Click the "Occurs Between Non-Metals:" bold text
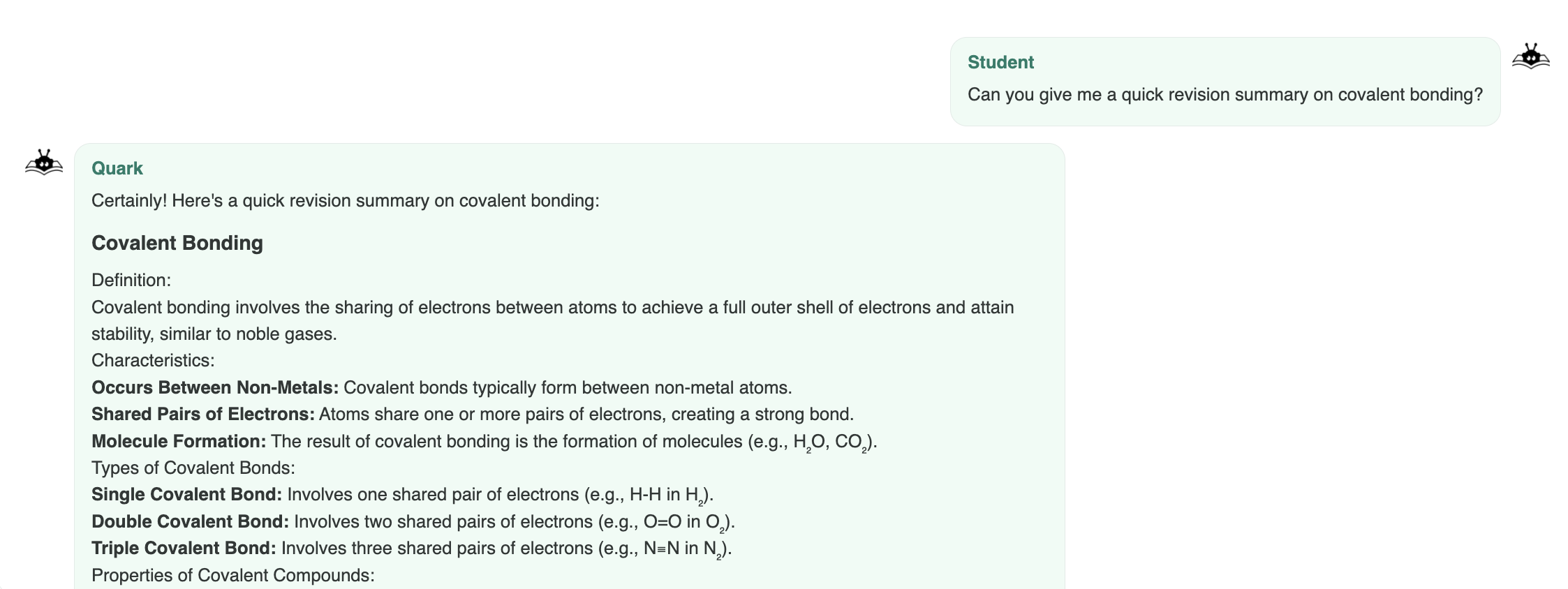1568x589 pixels. click(215, 387)
